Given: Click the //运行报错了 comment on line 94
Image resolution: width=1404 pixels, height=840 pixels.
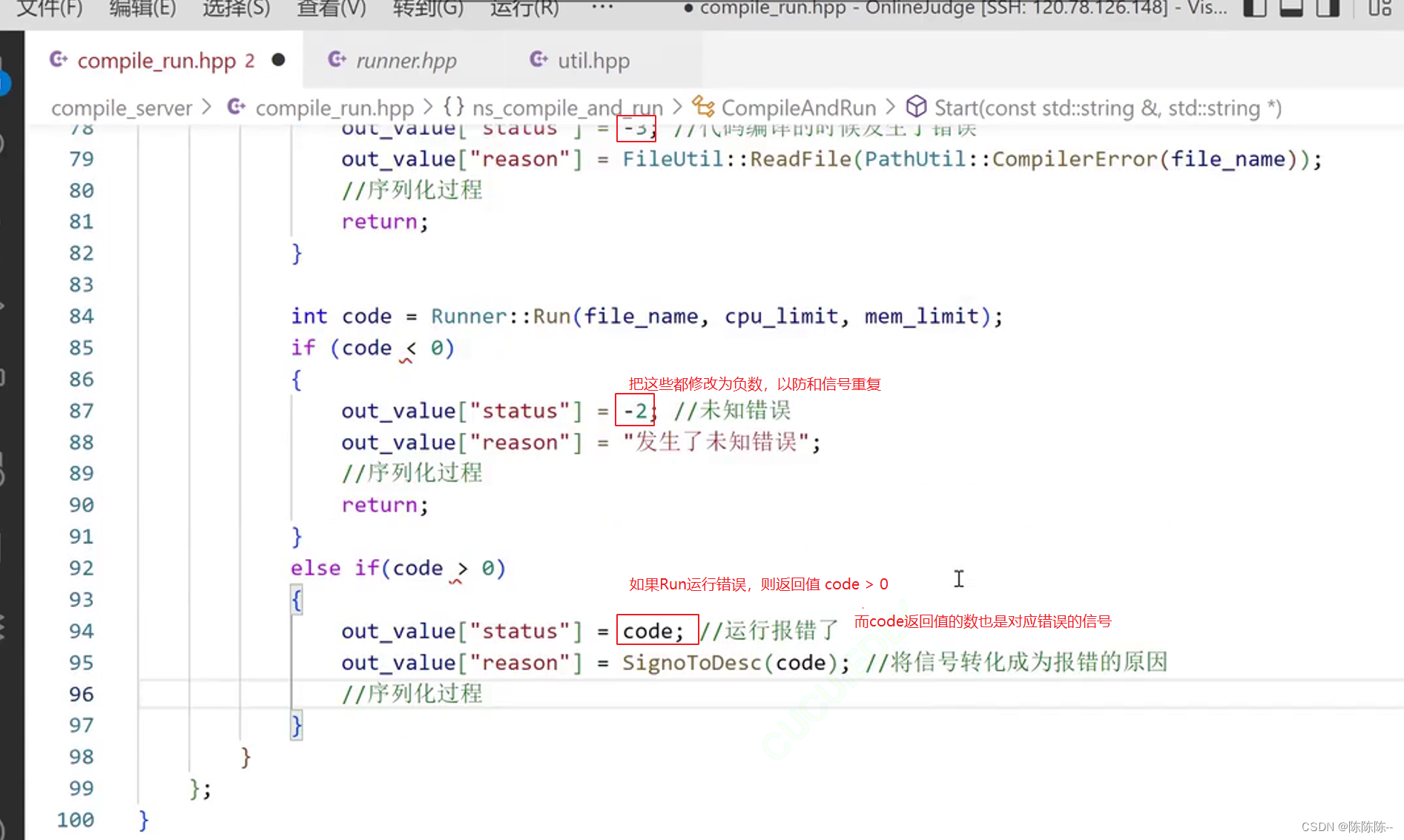Looking at the screenshot, I should pos(768,631).
